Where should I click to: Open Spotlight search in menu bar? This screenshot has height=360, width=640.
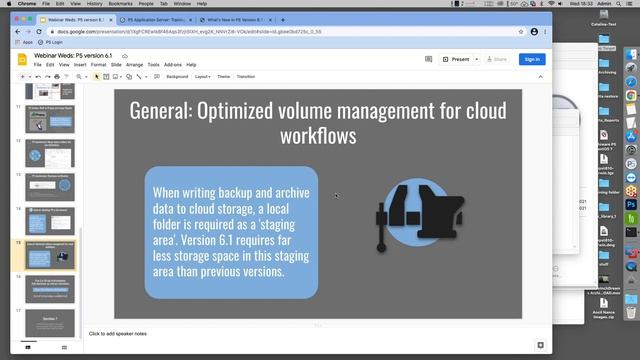click(x=619, y=4)
